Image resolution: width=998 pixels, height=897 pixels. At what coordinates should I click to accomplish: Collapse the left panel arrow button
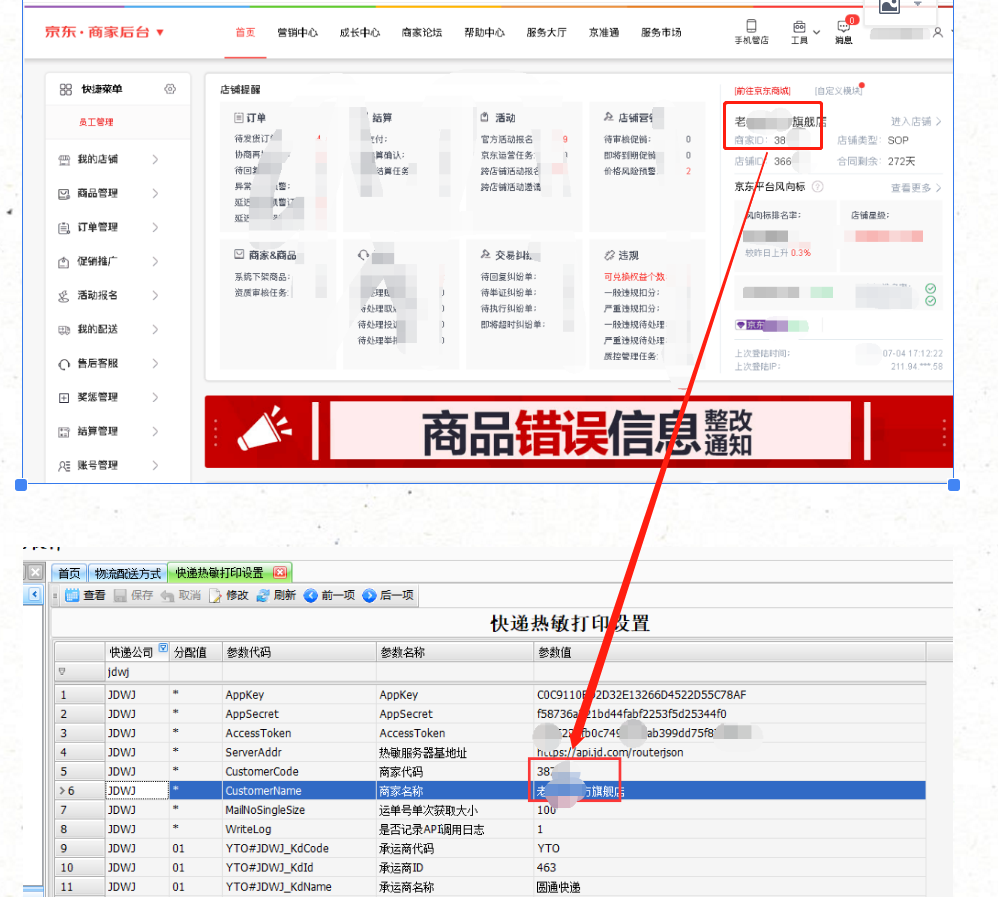(34, 595)
